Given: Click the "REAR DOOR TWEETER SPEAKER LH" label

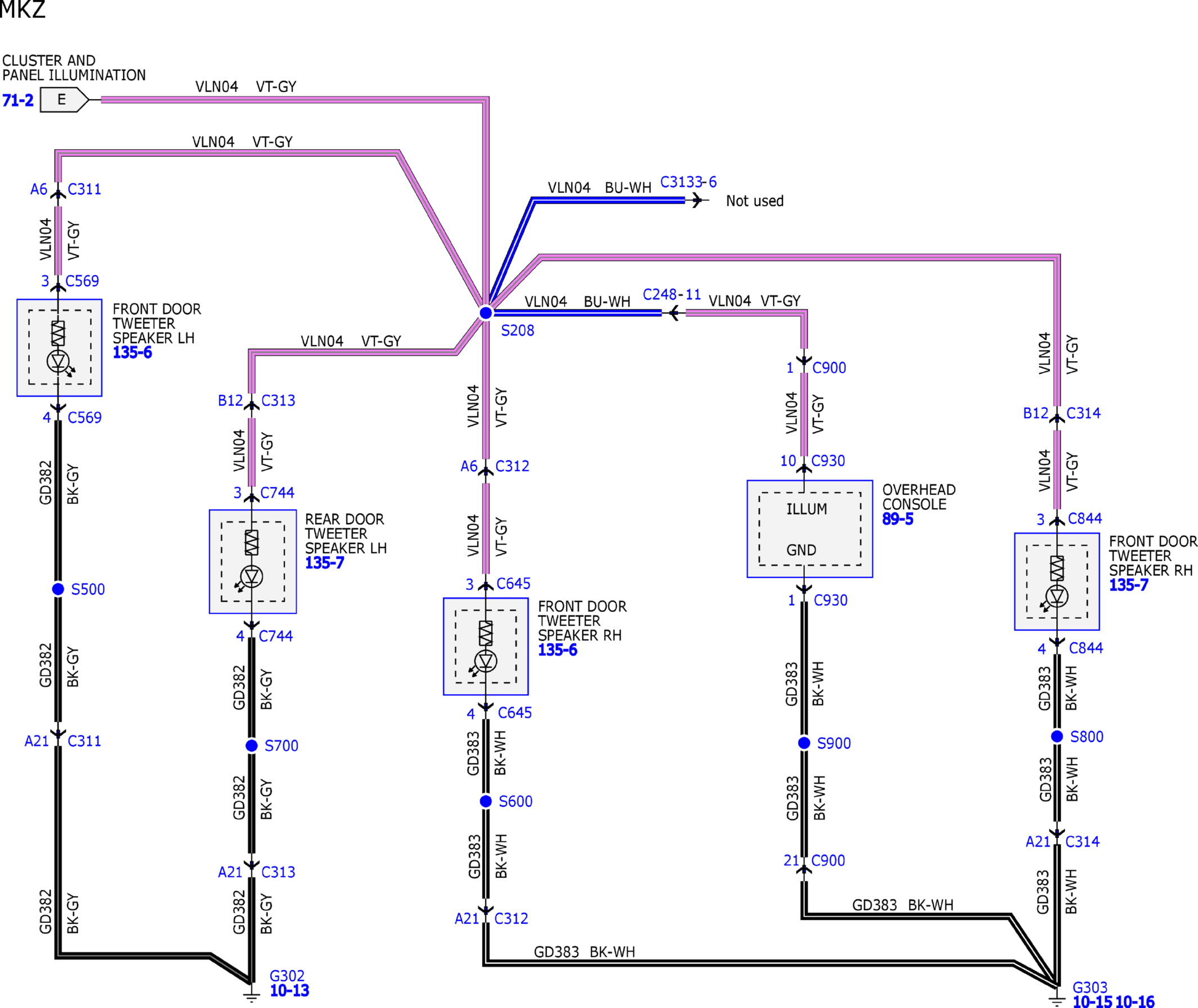Looking at the screenshot, I should (x=346, y=534).
